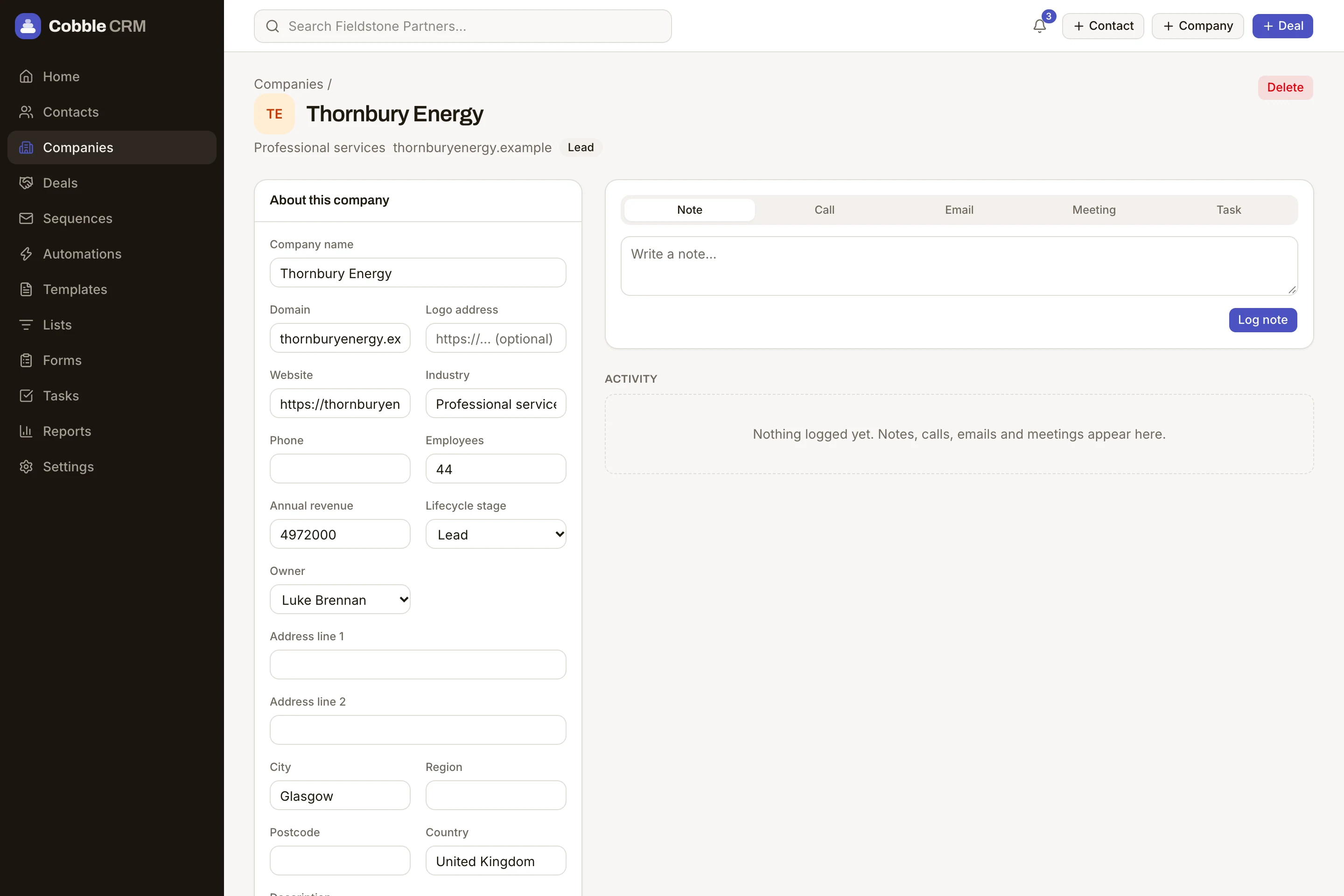
Task: Click the City field showing Glasgow
Action: 340,795
